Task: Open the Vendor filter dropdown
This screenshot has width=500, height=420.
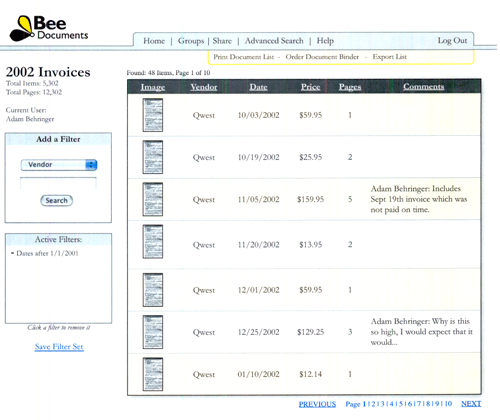Action: [x=59, y=165]
